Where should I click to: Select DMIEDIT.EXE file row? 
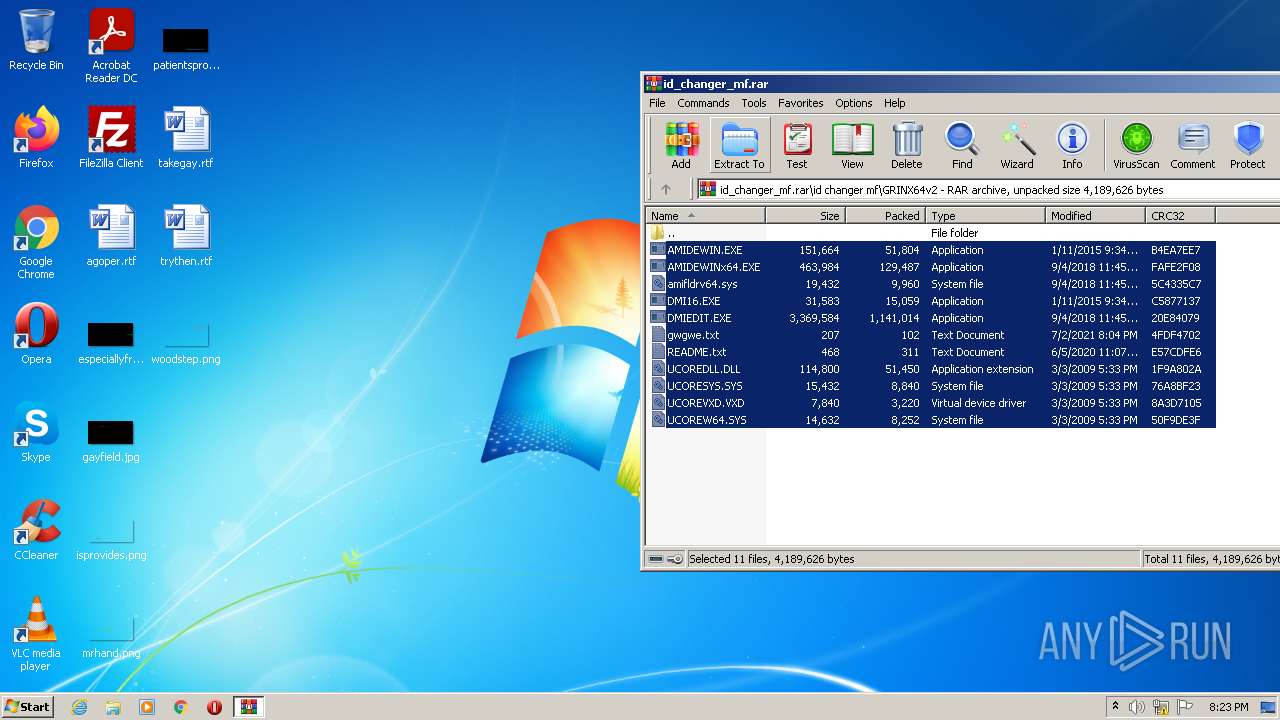coord(930,318)
